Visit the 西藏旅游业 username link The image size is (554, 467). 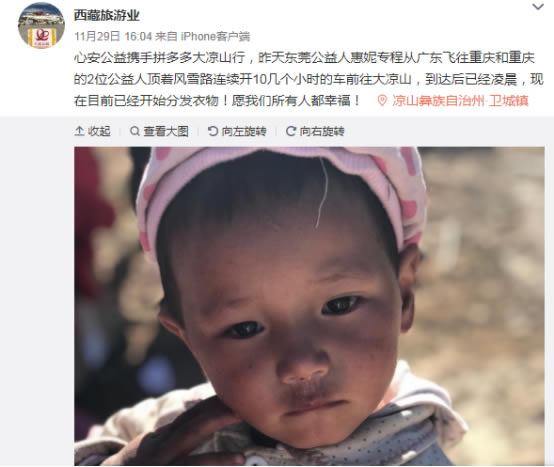(107, 15)
